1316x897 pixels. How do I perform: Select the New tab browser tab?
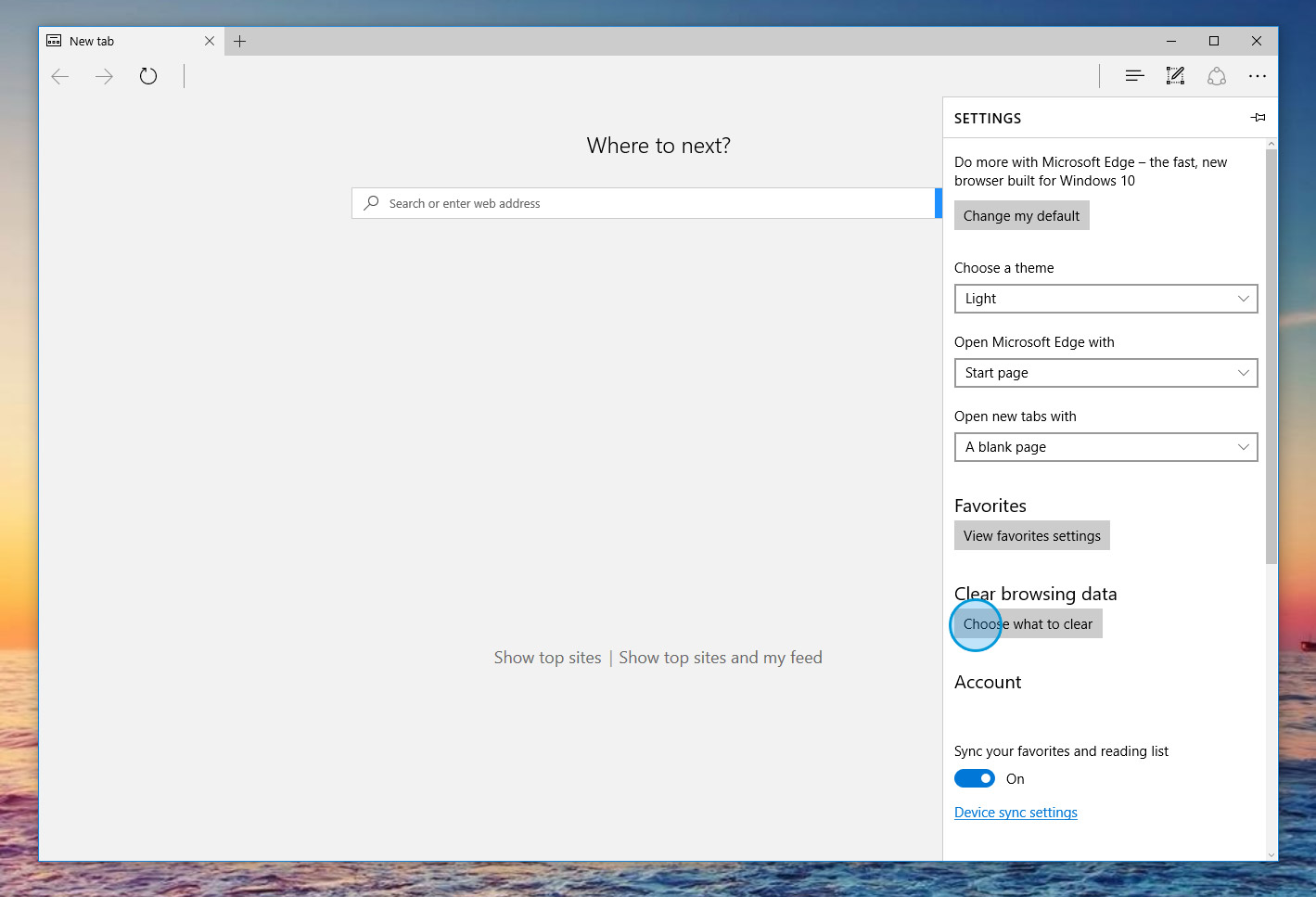[121, 41]
